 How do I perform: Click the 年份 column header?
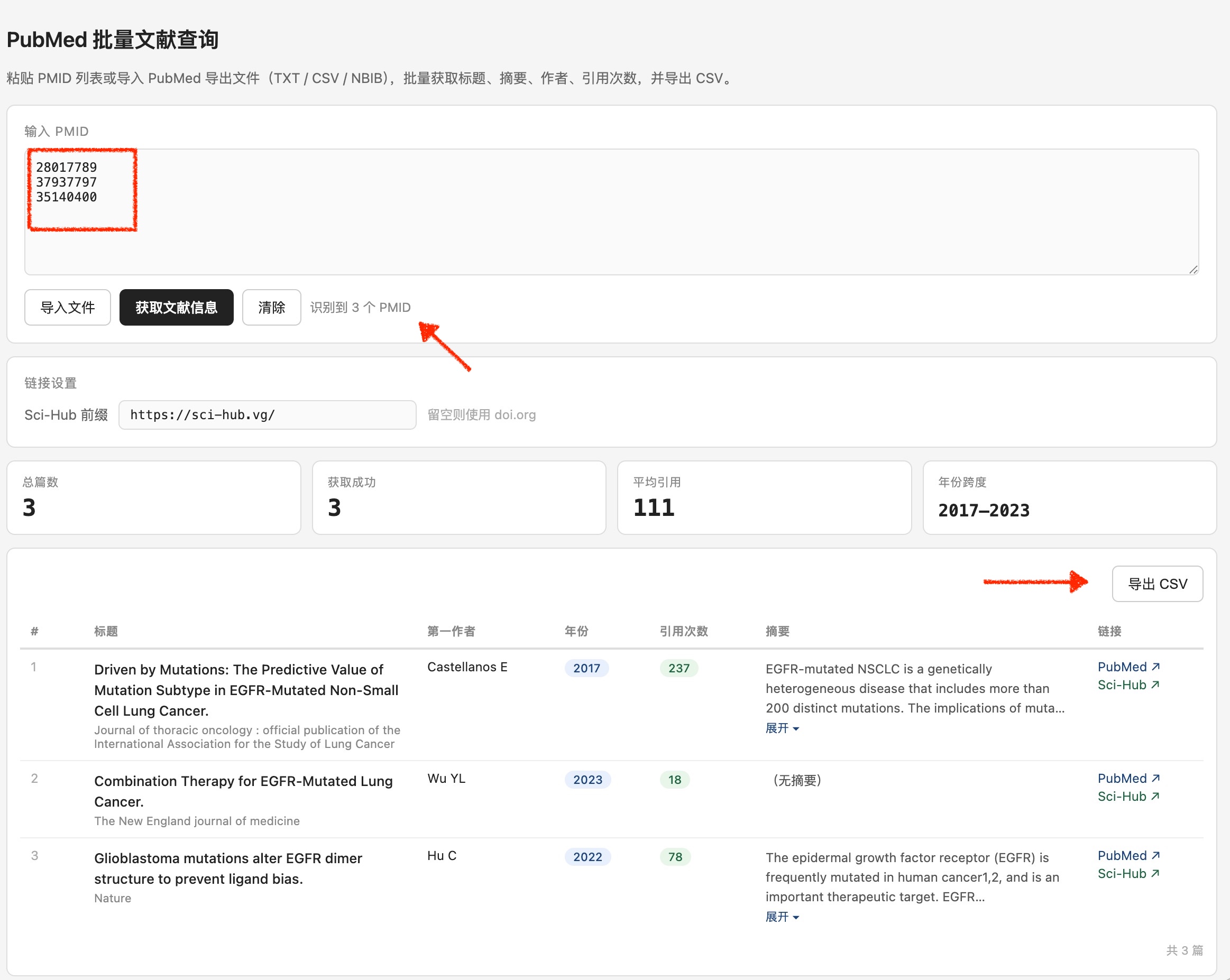[576, 631]
